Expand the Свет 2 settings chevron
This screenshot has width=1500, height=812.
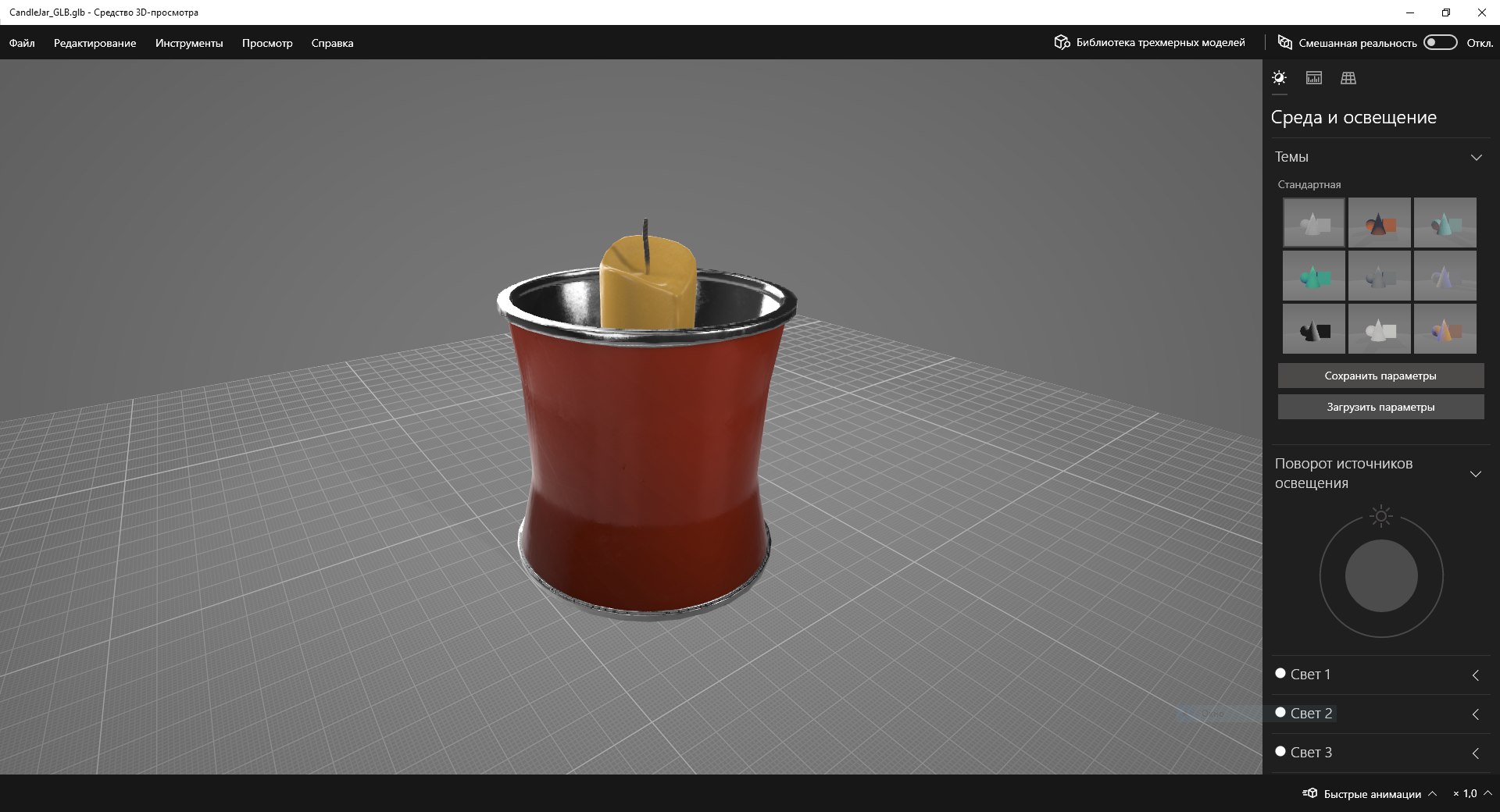click(x=1476, y=714)
